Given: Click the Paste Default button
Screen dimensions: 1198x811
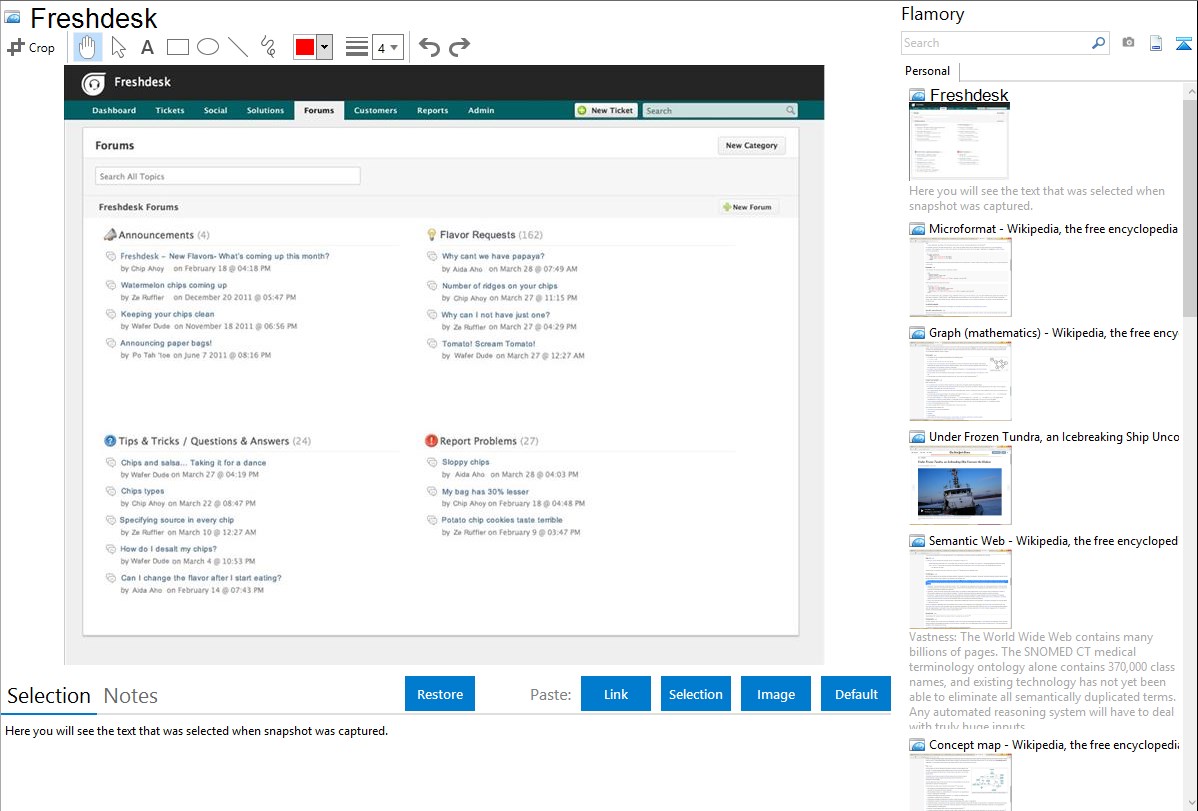Looking at the screenshot, I should tap(856, 694).
